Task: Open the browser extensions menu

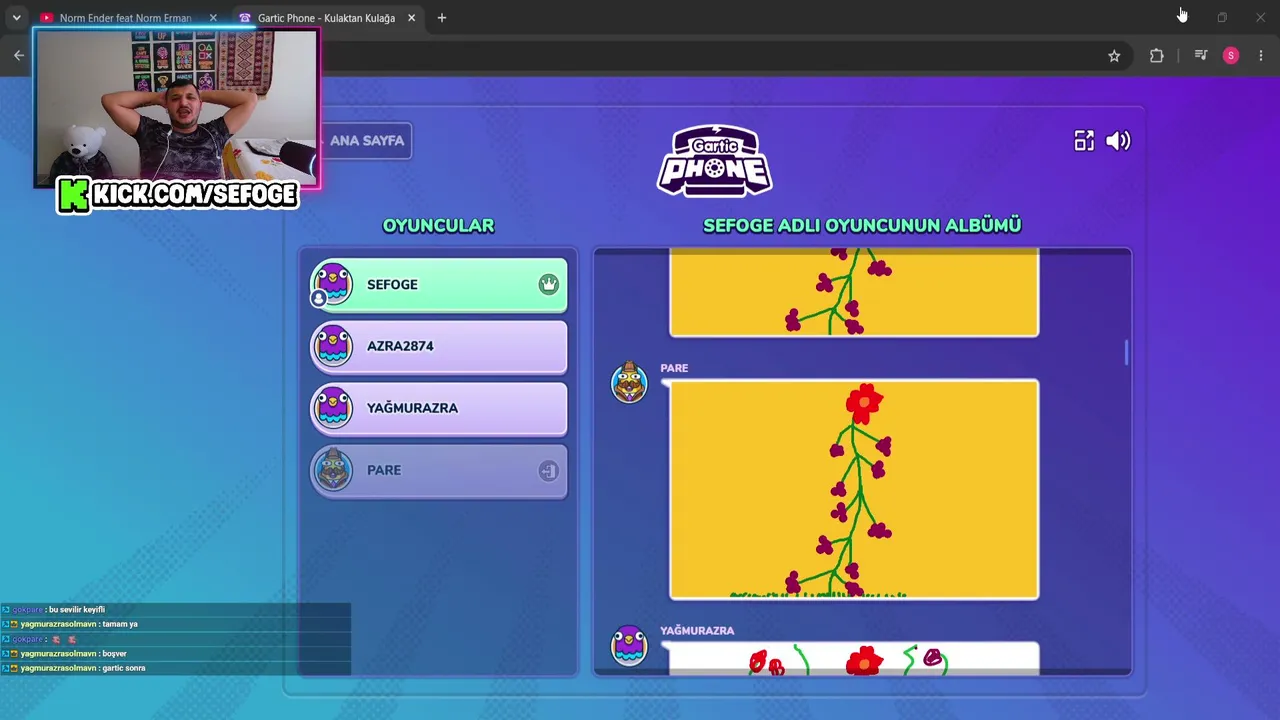Action: pos(1157,56)
